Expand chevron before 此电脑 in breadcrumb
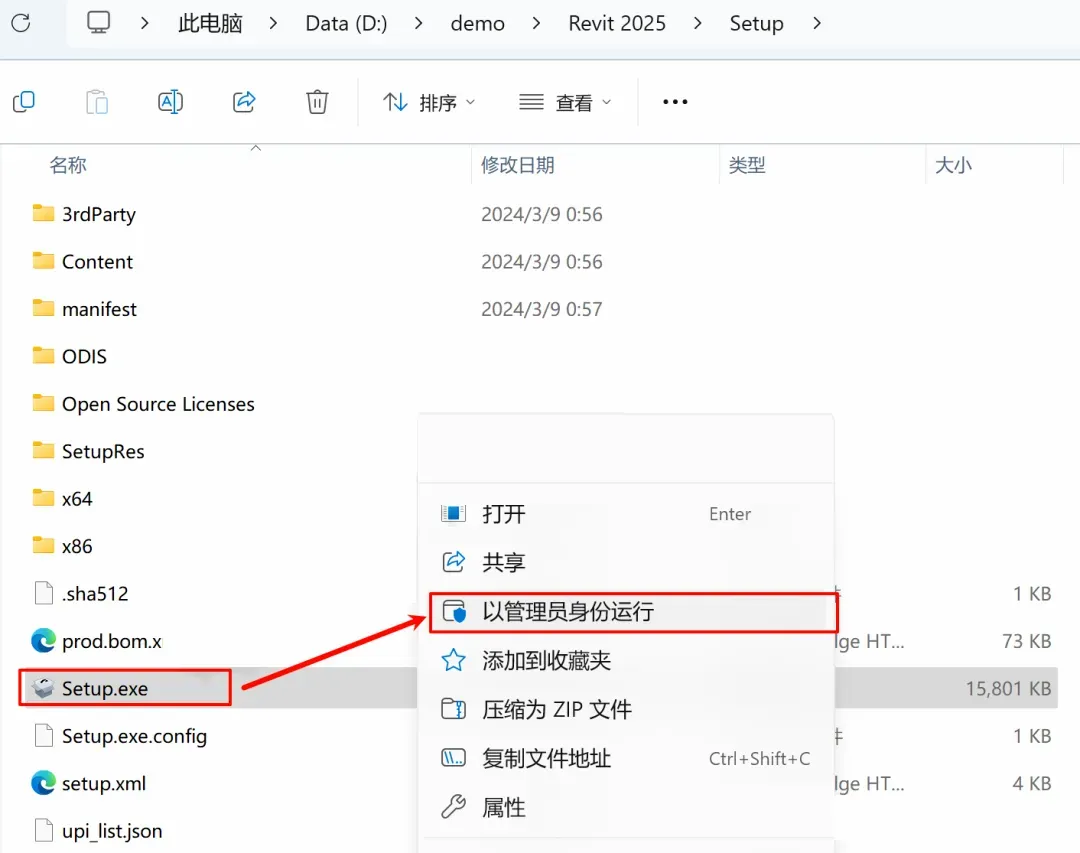This screenshot has width=1080, height=853. [144, 23]
